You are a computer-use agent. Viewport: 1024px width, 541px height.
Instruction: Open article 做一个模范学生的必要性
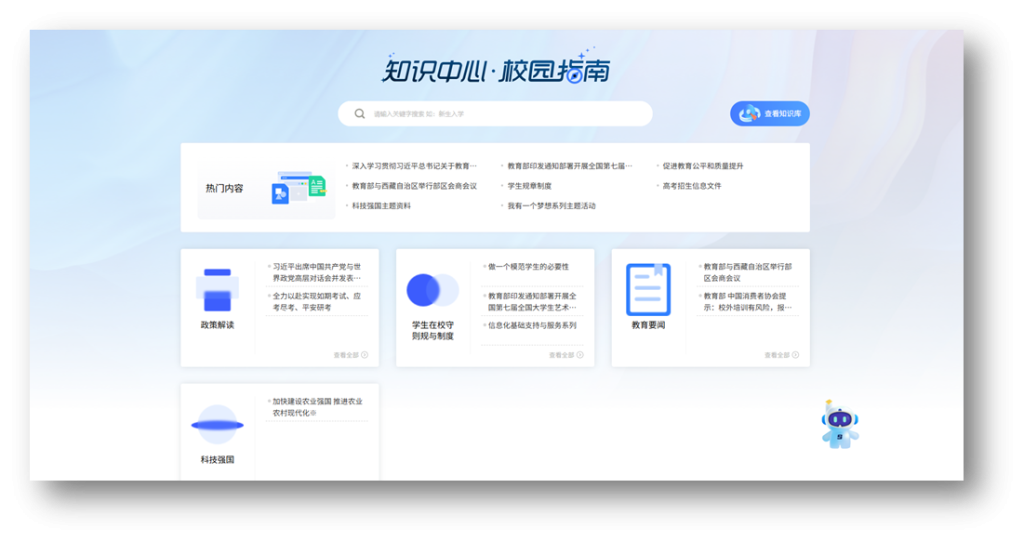(x=528, y=267)
